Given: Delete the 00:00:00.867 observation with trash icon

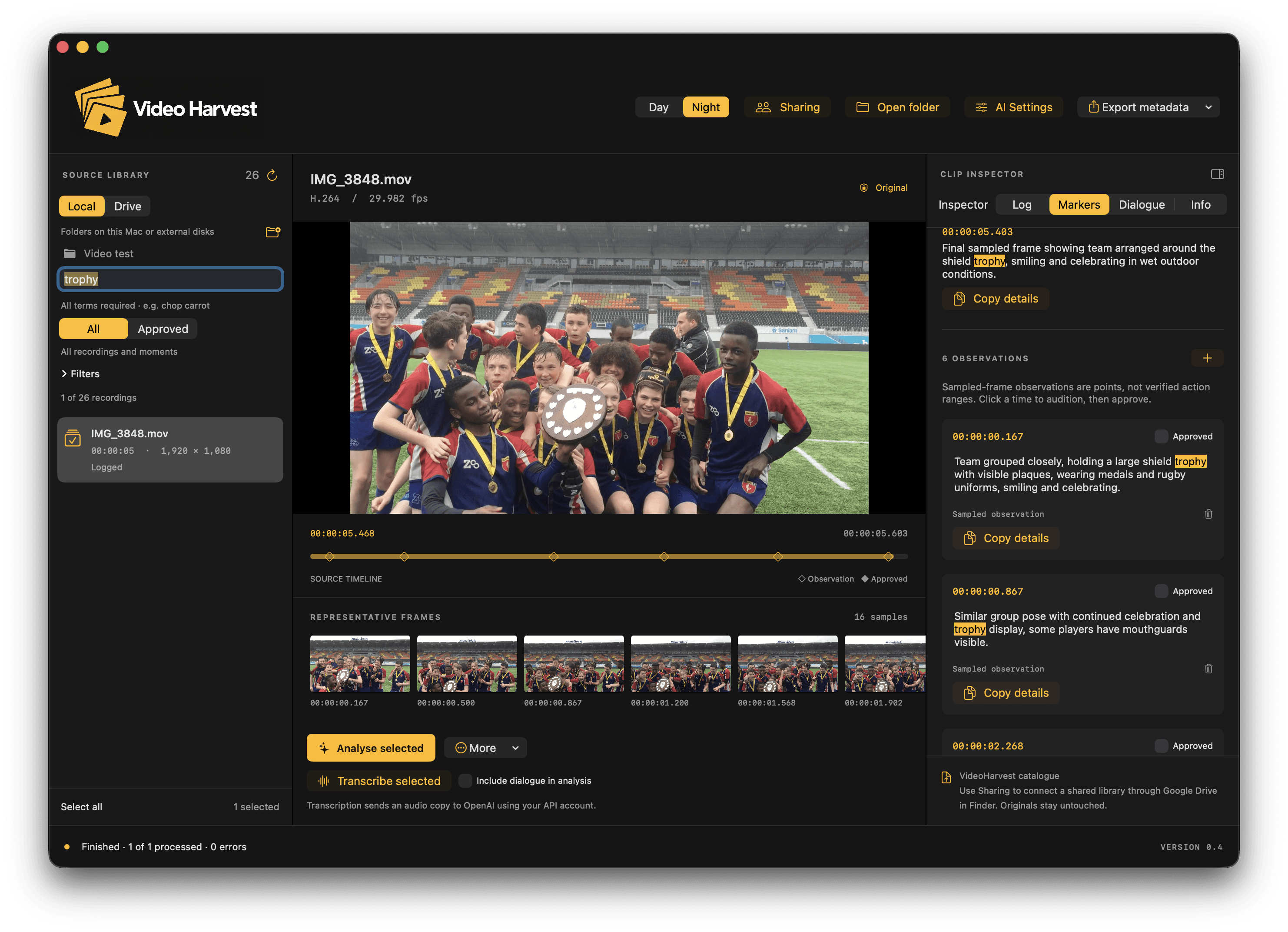Looking at the screenshot, I should (1208, 669).
